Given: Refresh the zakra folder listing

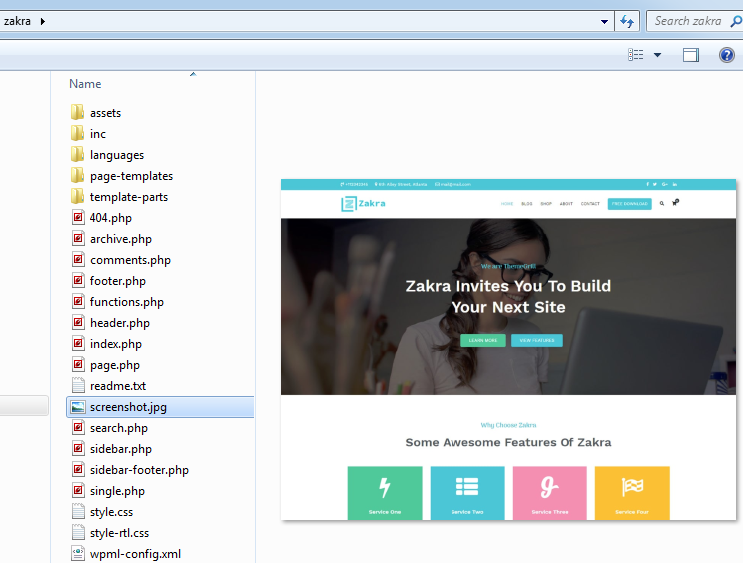Looking at the screenshot, I should (627, 21).
